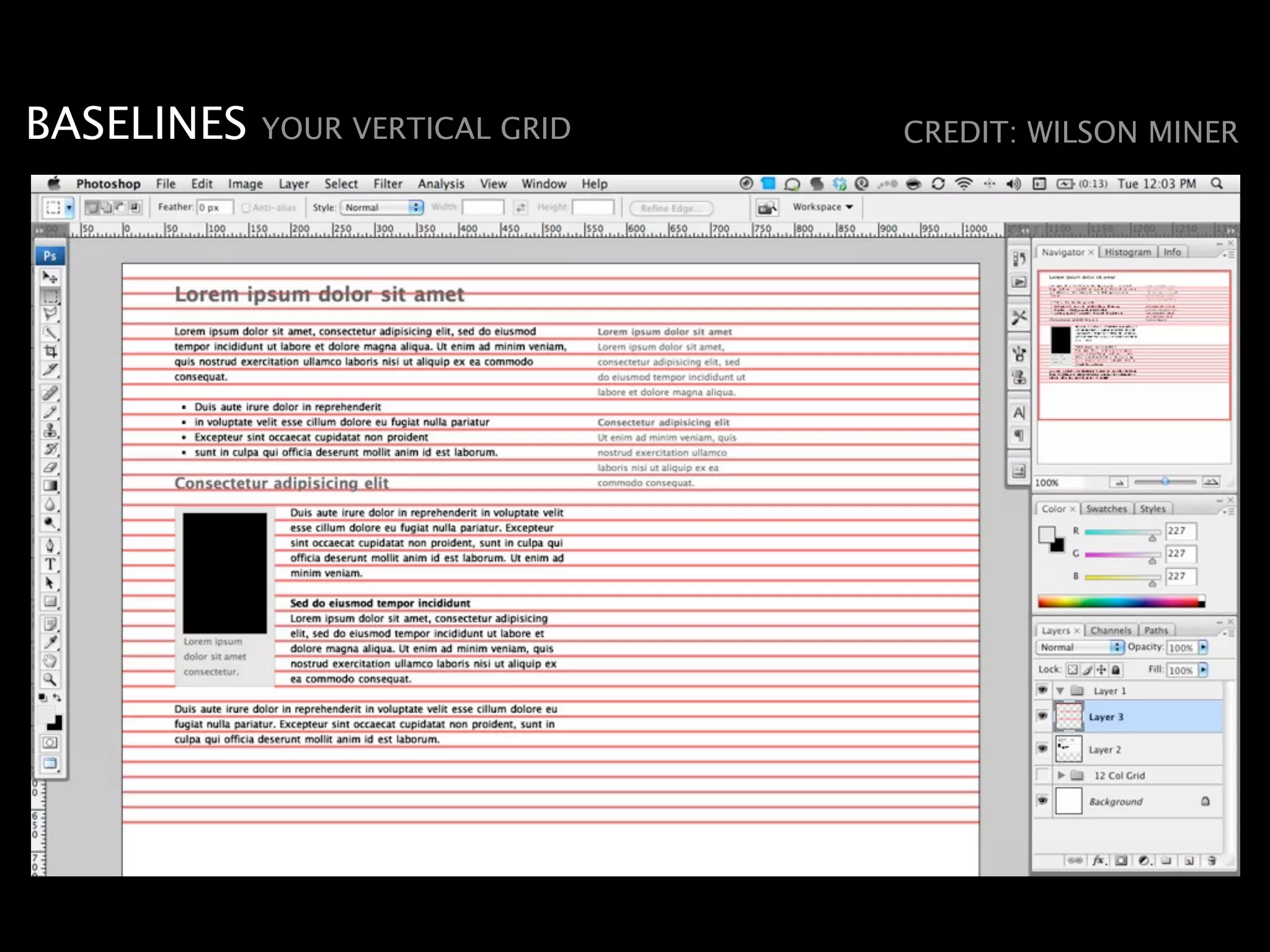Select the Healing Brush tool
The image size is (1270, 952).
tap(50, 393)
